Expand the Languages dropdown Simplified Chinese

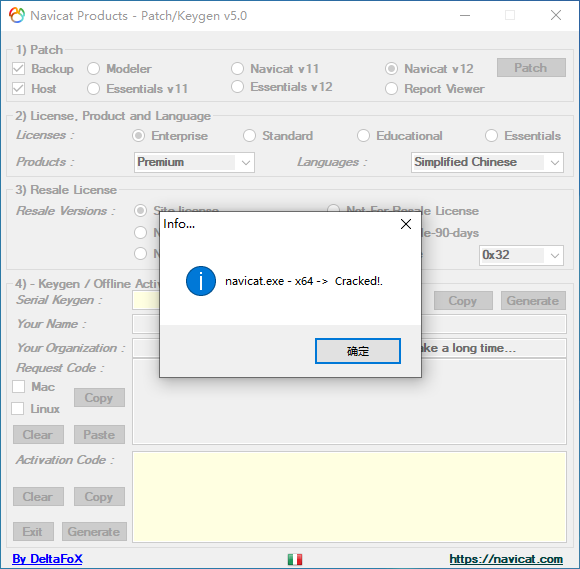(x=487, y=162)
